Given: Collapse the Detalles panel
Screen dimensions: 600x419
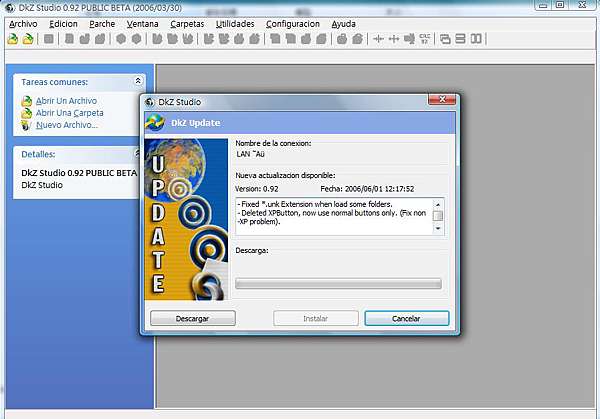Looking at the screenshot, I should [137, 153].
